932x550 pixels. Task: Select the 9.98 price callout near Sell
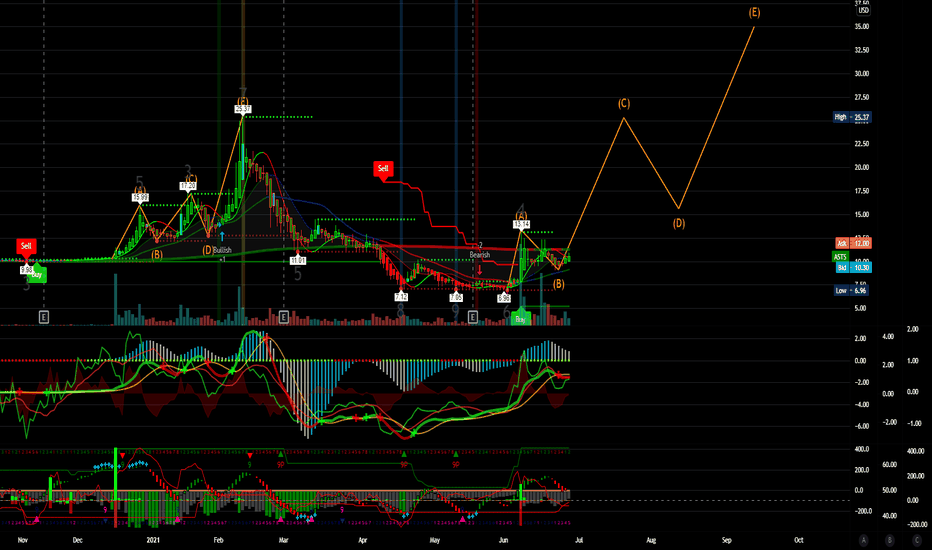coord(27,269)
